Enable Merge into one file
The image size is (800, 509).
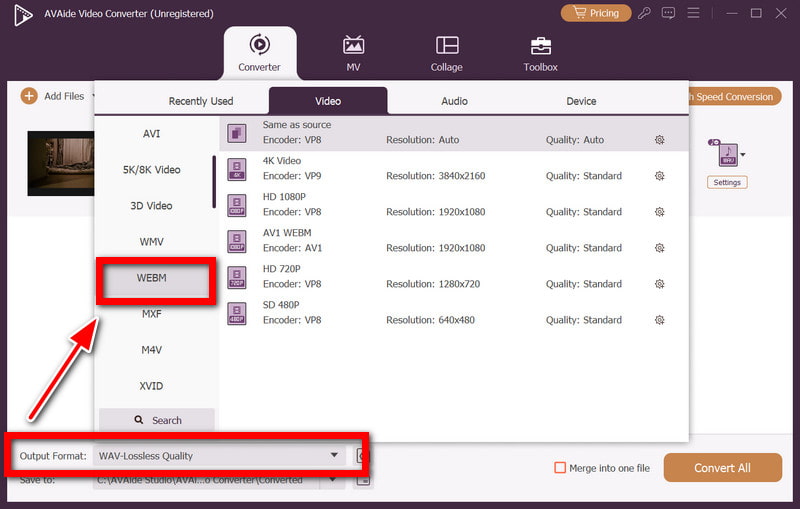click(x=560, y=468)
